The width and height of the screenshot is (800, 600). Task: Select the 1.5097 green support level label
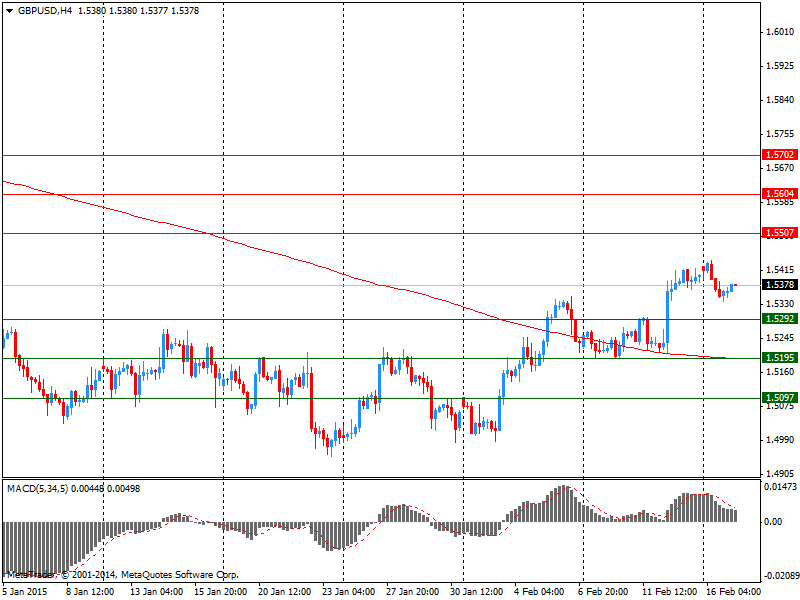tap(780, 397)
